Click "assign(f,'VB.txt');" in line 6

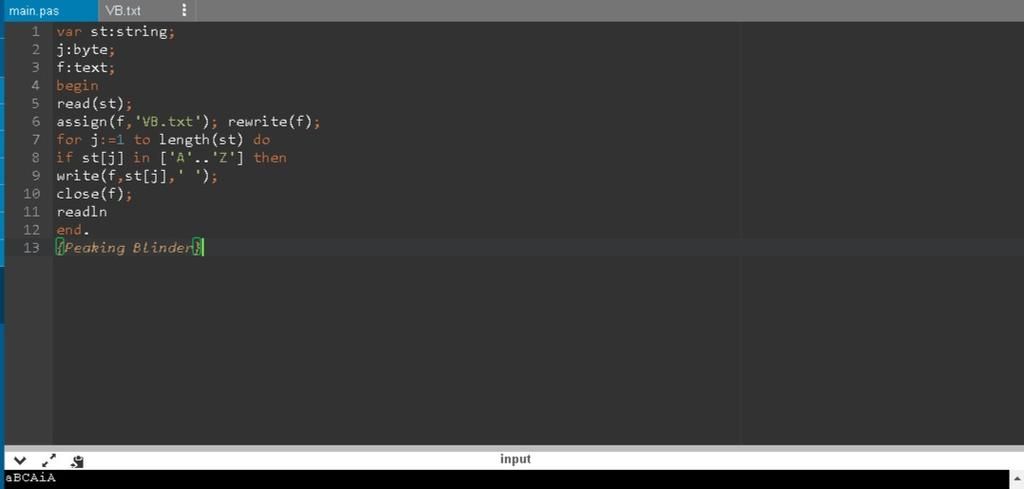(x=138, y=121)
